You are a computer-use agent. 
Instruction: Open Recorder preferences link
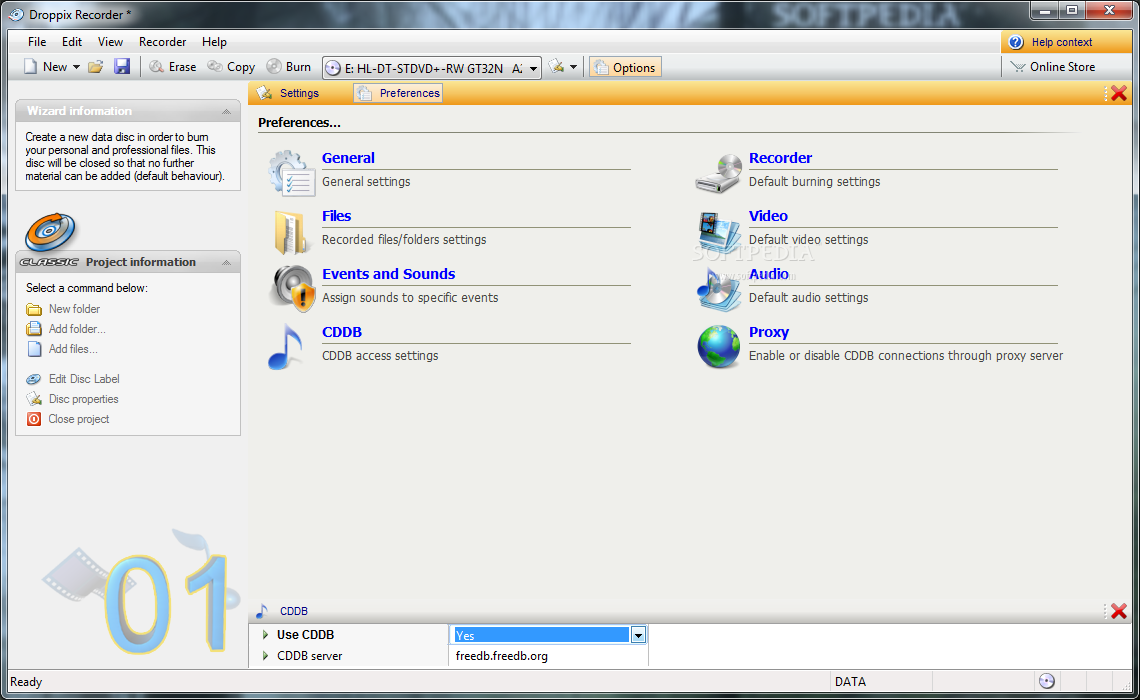(x=780, y=158)
